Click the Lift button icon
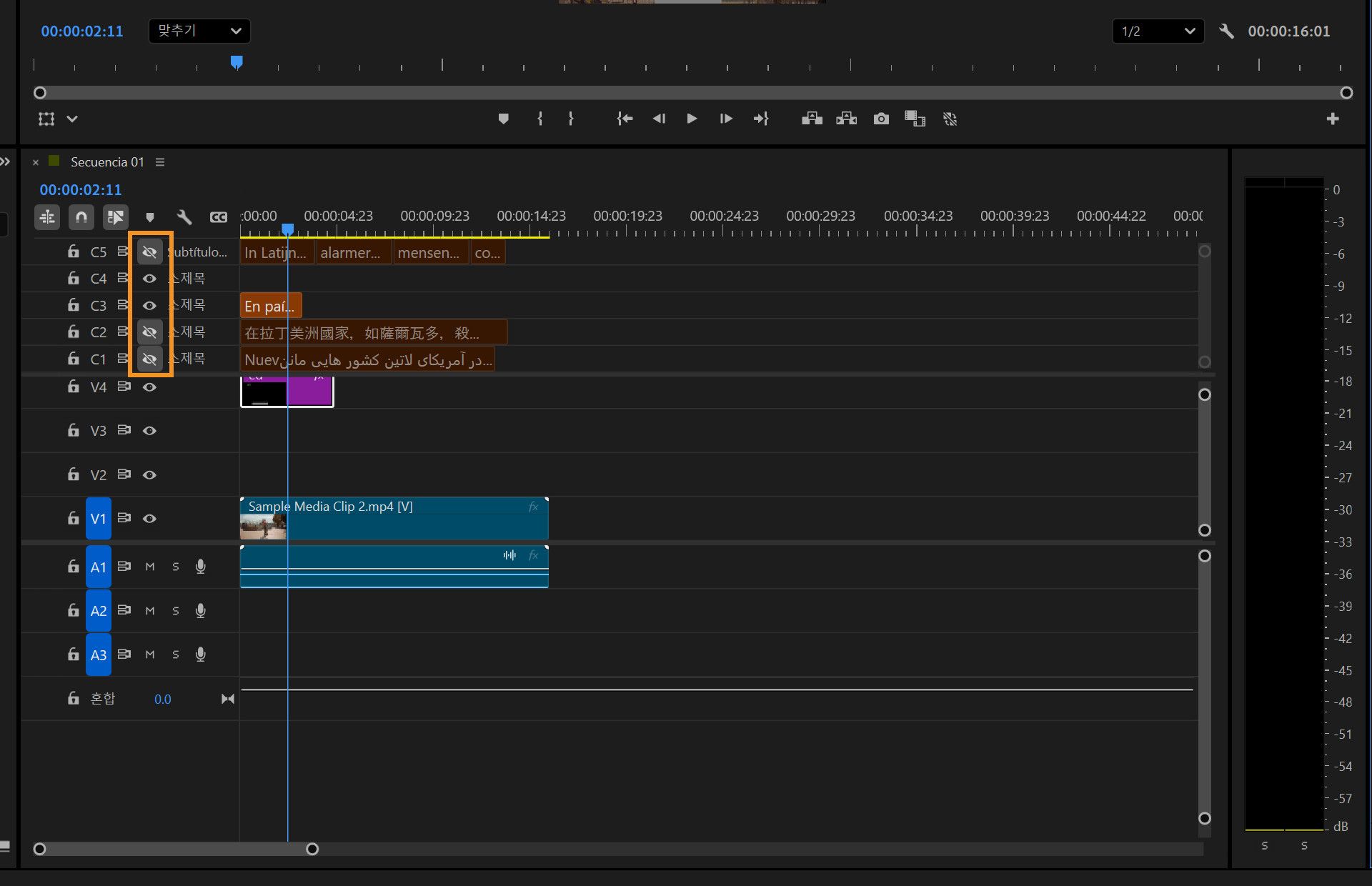1372x886 pixels. [812, 119]
